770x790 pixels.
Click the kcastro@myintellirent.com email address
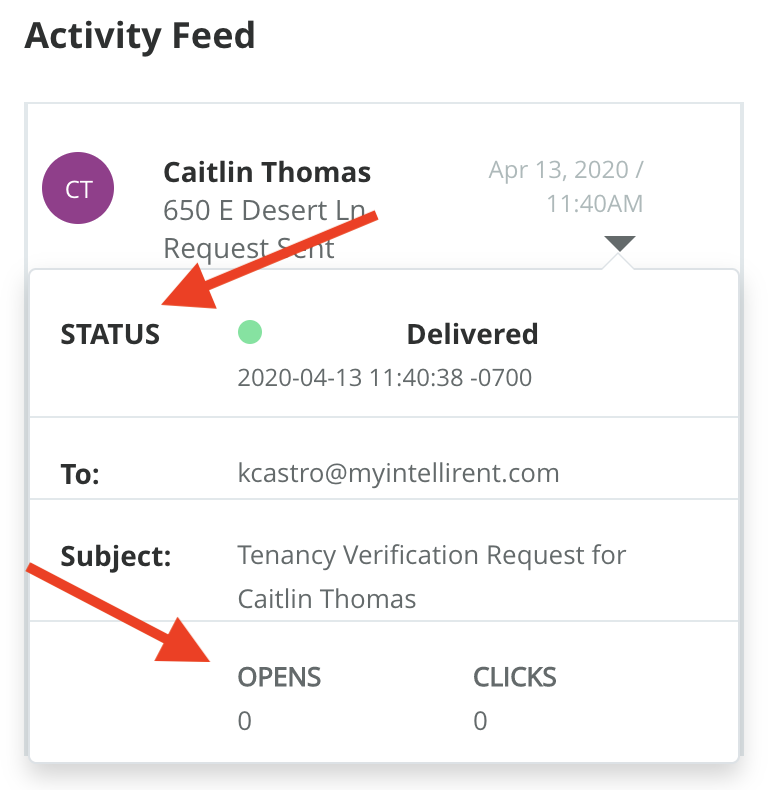click(398, 472)
